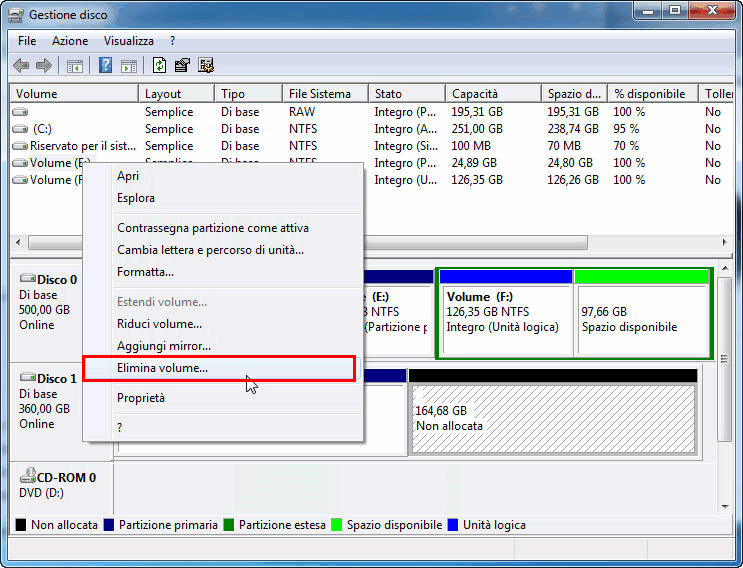
Task: Click right arrow of horizontal scrollbar
Action: click(725, 243)
